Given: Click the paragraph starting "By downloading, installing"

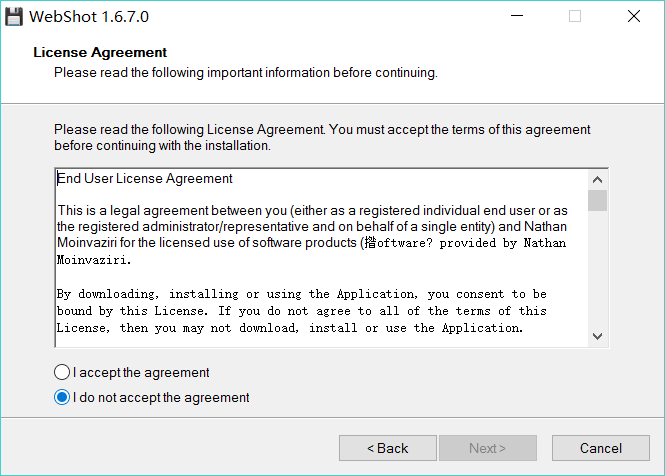Looking at the screenshot, I should tap(301, 311).
